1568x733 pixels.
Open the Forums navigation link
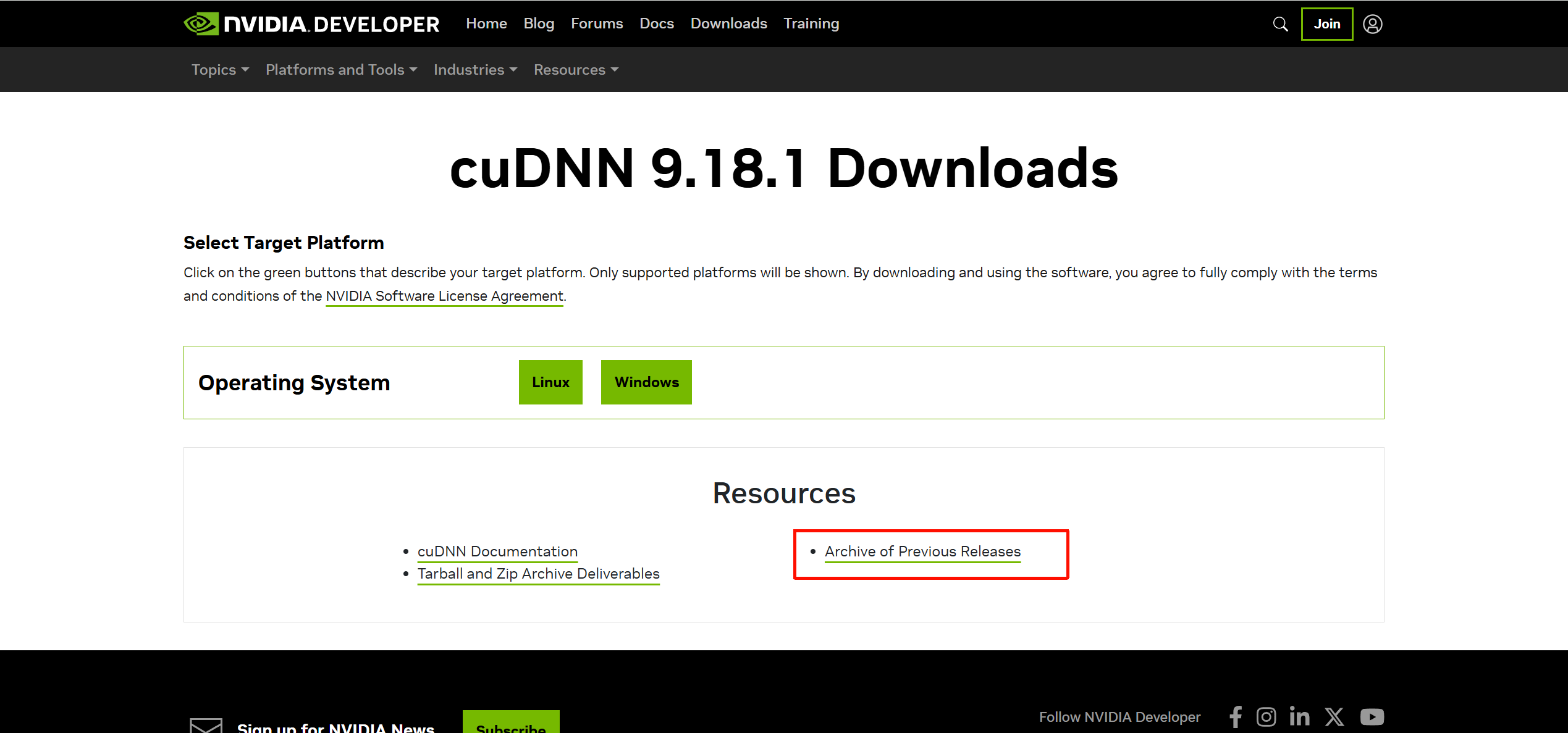597,23
